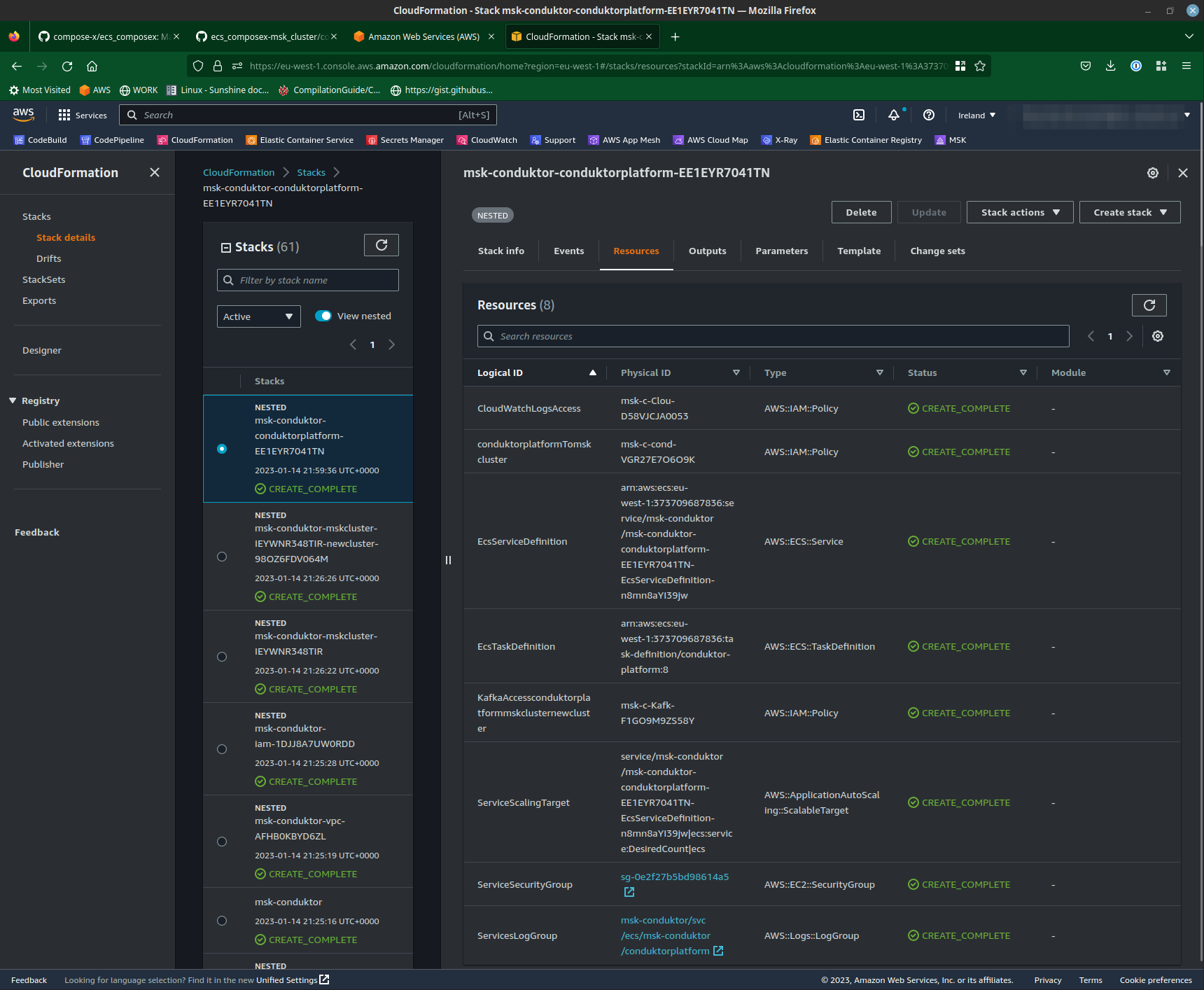Open CloudWatch favorite shortcut
The width and height of the screenshot is (1204, 990).
pos(487,140)
